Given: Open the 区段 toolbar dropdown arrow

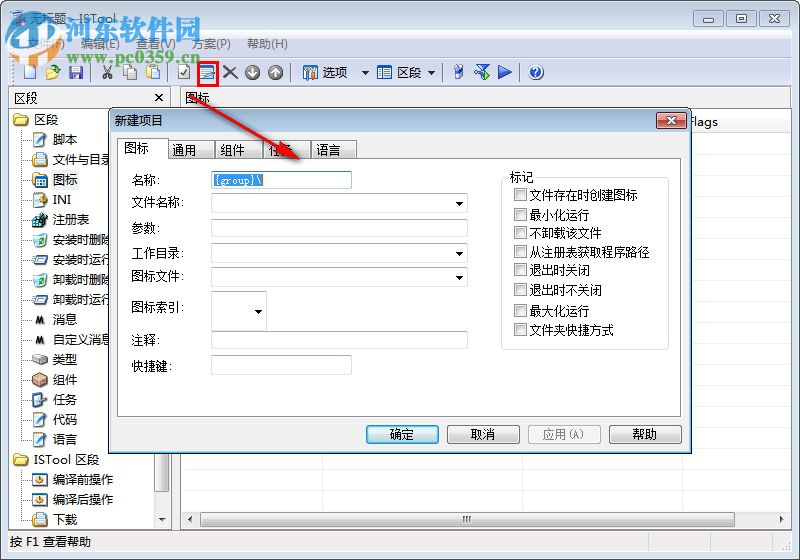Looking at the screenshot, I should (432, 73).
